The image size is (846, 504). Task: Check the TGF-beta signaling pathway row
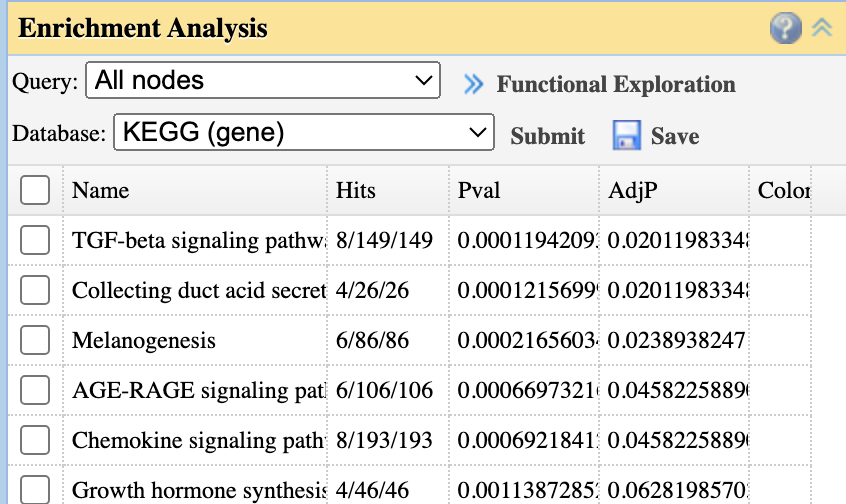point(35,240)
